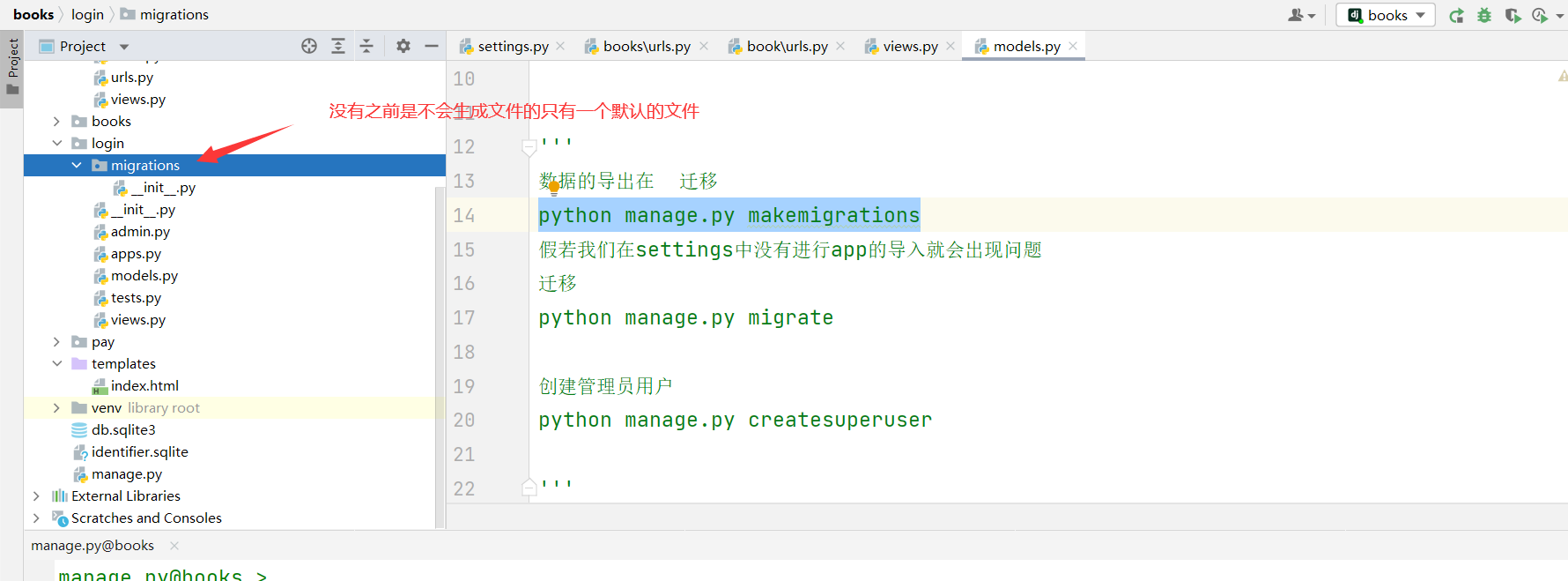Close the views.py editor tab
Screen dimensions: 1568x581
point(950,46)
